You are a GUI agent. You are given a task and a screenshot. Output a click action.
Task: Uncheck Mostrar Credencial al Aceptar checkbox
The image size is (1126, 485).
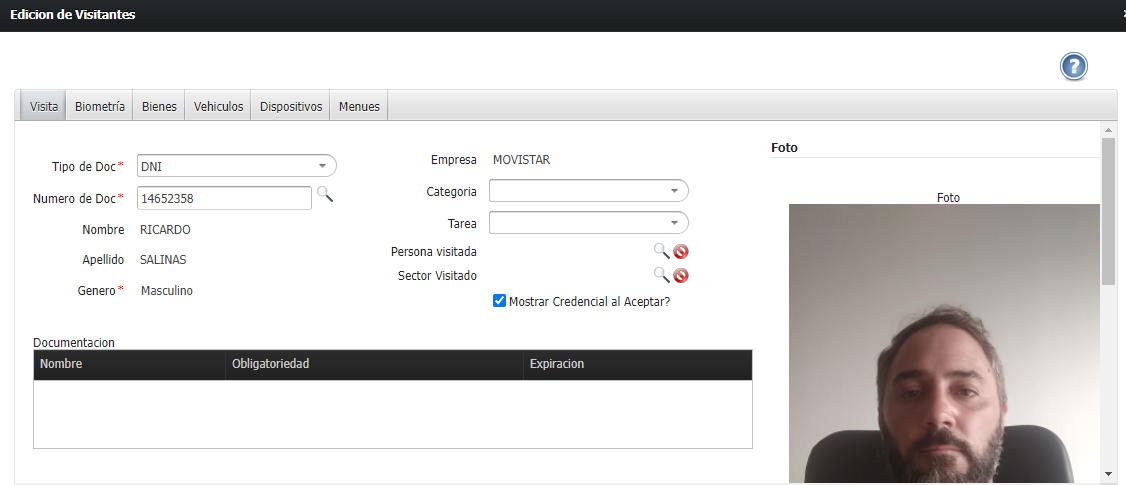tap(500, 300)
